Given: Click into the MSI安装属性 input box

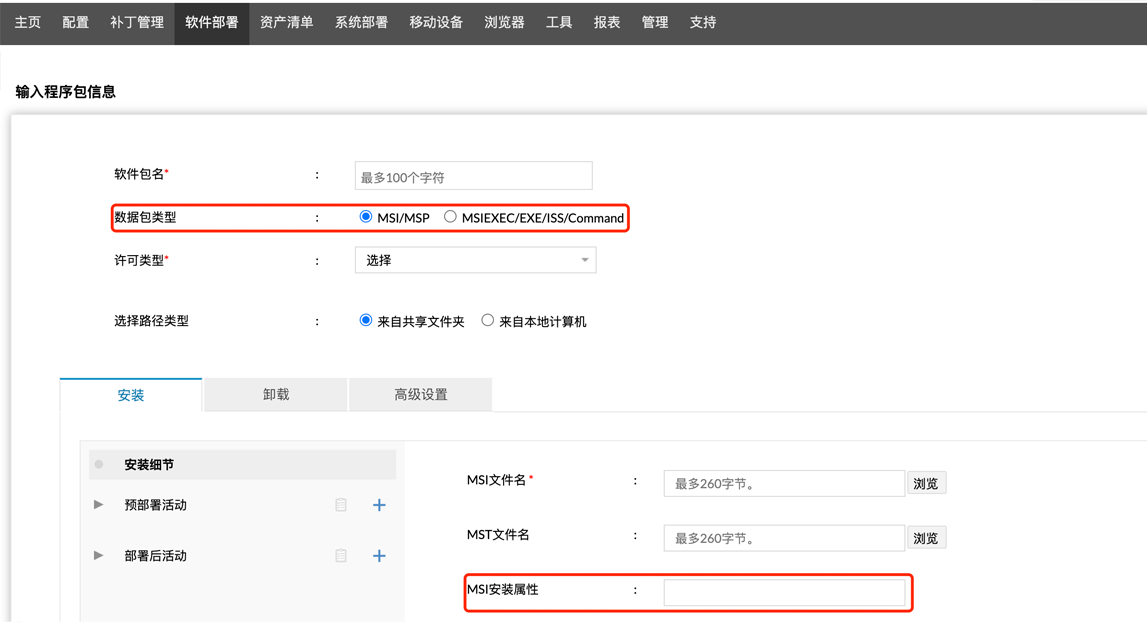Looking at the screenshot, I should (x=784, y=592).
